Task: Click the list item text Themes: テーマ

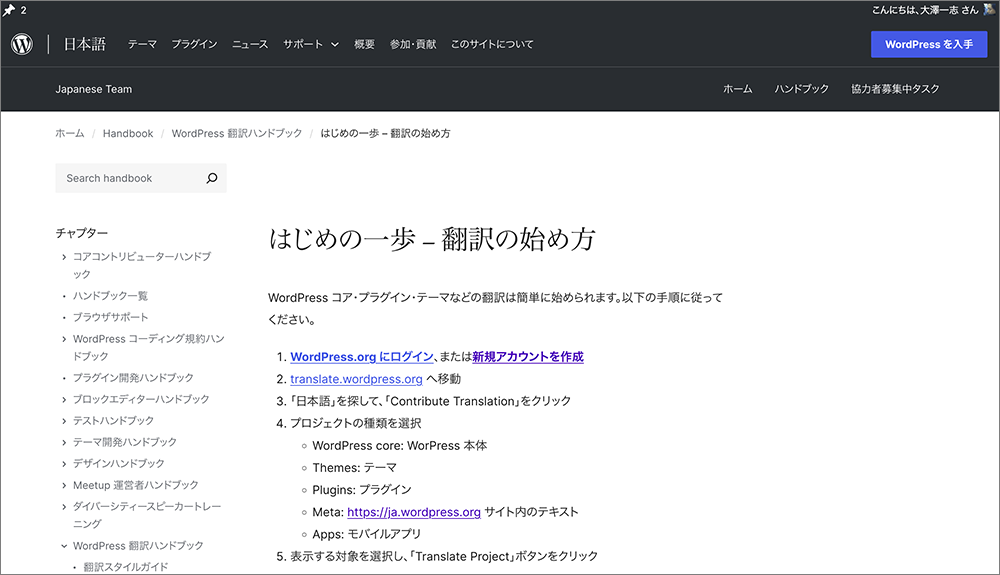Action: pyautogui.click(x=355, y=468)
